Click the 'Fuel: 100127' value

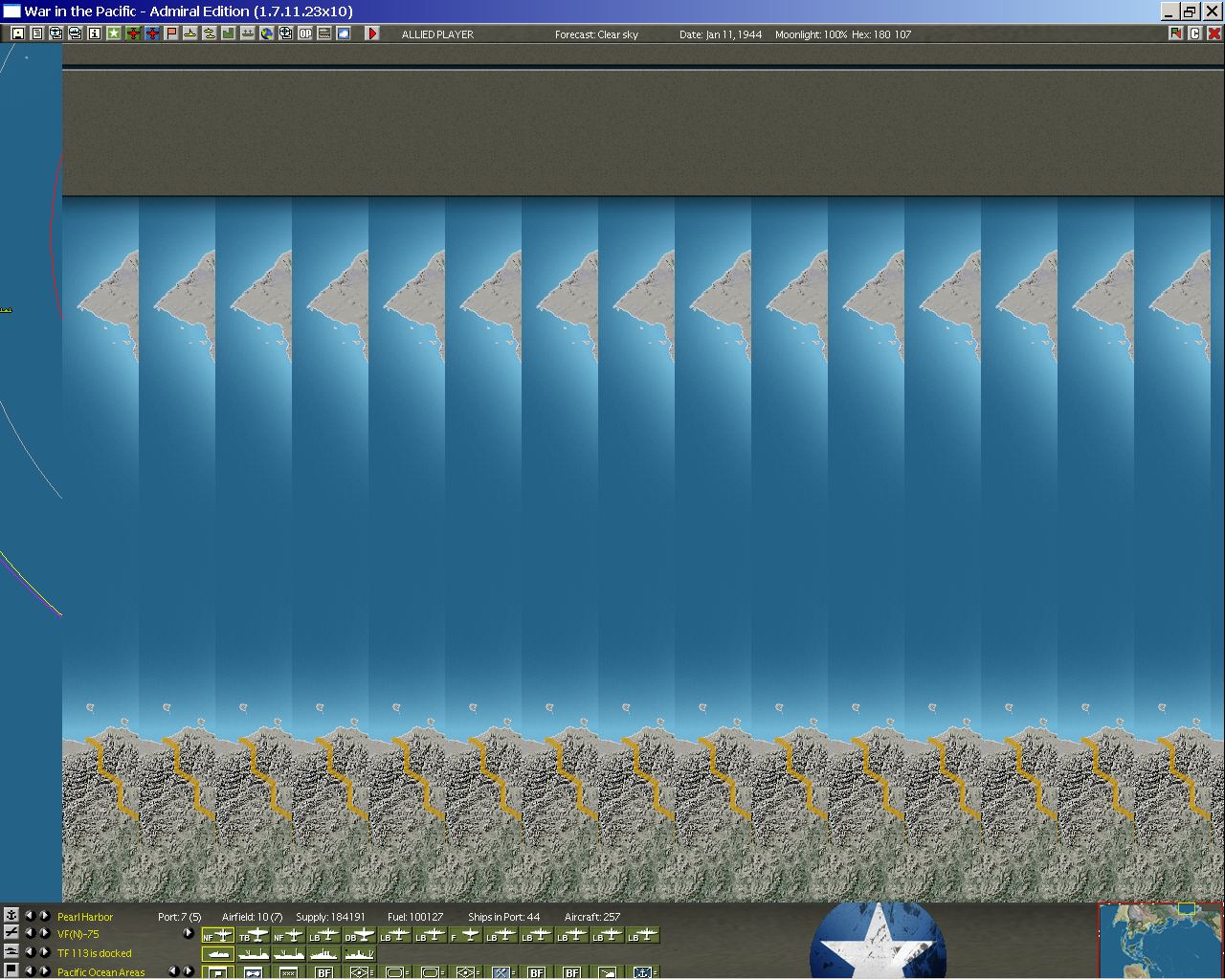pyautogui.click(x=415, y=917)
